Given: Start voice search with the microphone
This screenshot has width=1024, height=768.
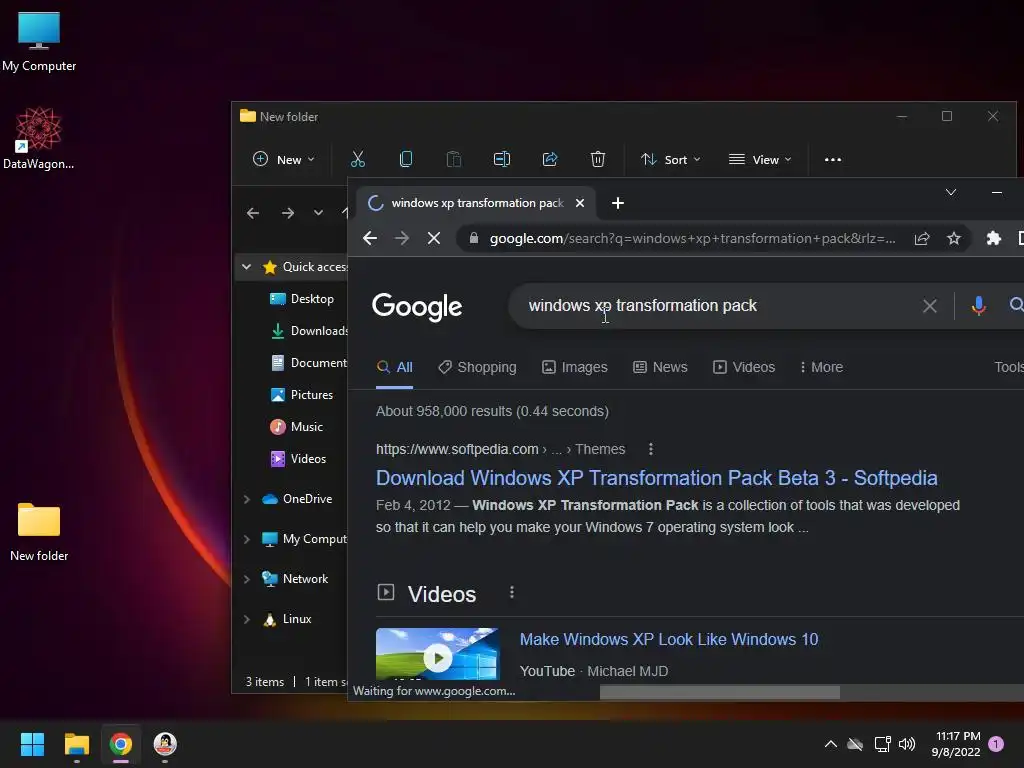Looking at the screenshot, I should click(978, 306).
